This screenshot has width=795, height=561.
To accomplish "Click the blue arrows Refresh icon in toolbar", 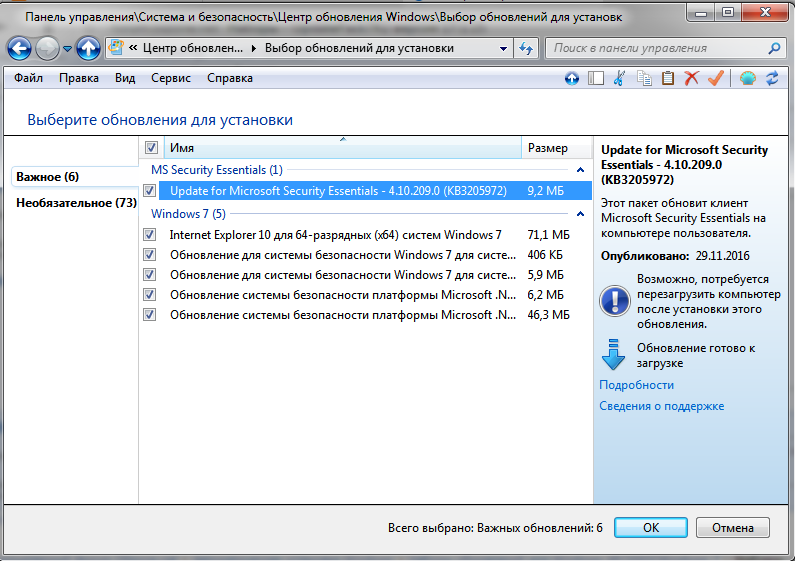I will pyautogui.click(x=772, y=78).
